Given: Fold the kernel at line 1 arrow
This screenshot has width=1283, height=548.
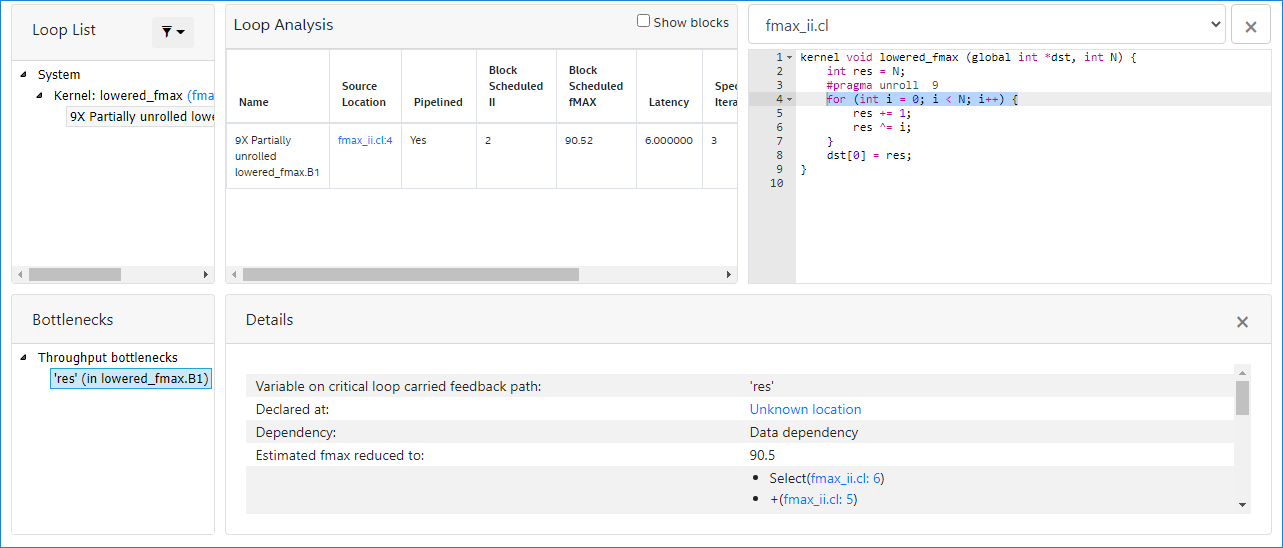Looking at the screenshot, I should 789,57.
